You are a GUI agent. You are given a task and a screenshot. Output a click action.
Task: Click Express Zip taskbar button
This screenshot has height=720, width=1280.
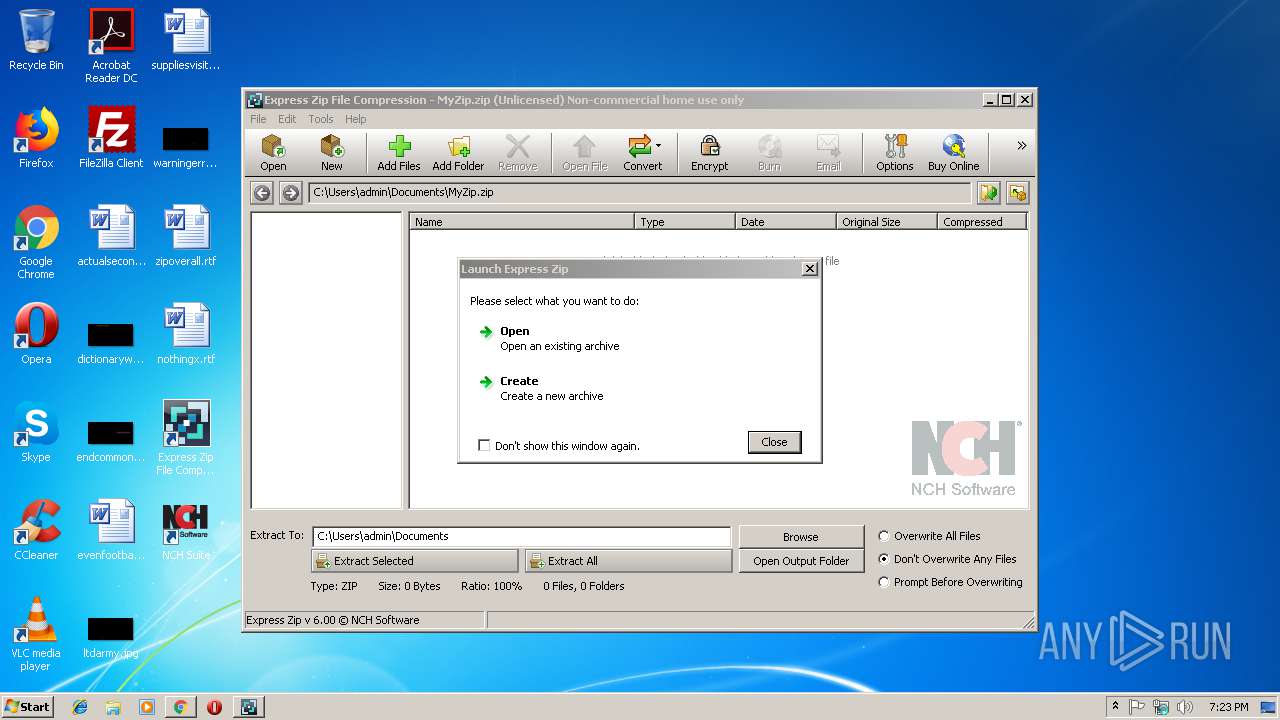click(248, 707)
